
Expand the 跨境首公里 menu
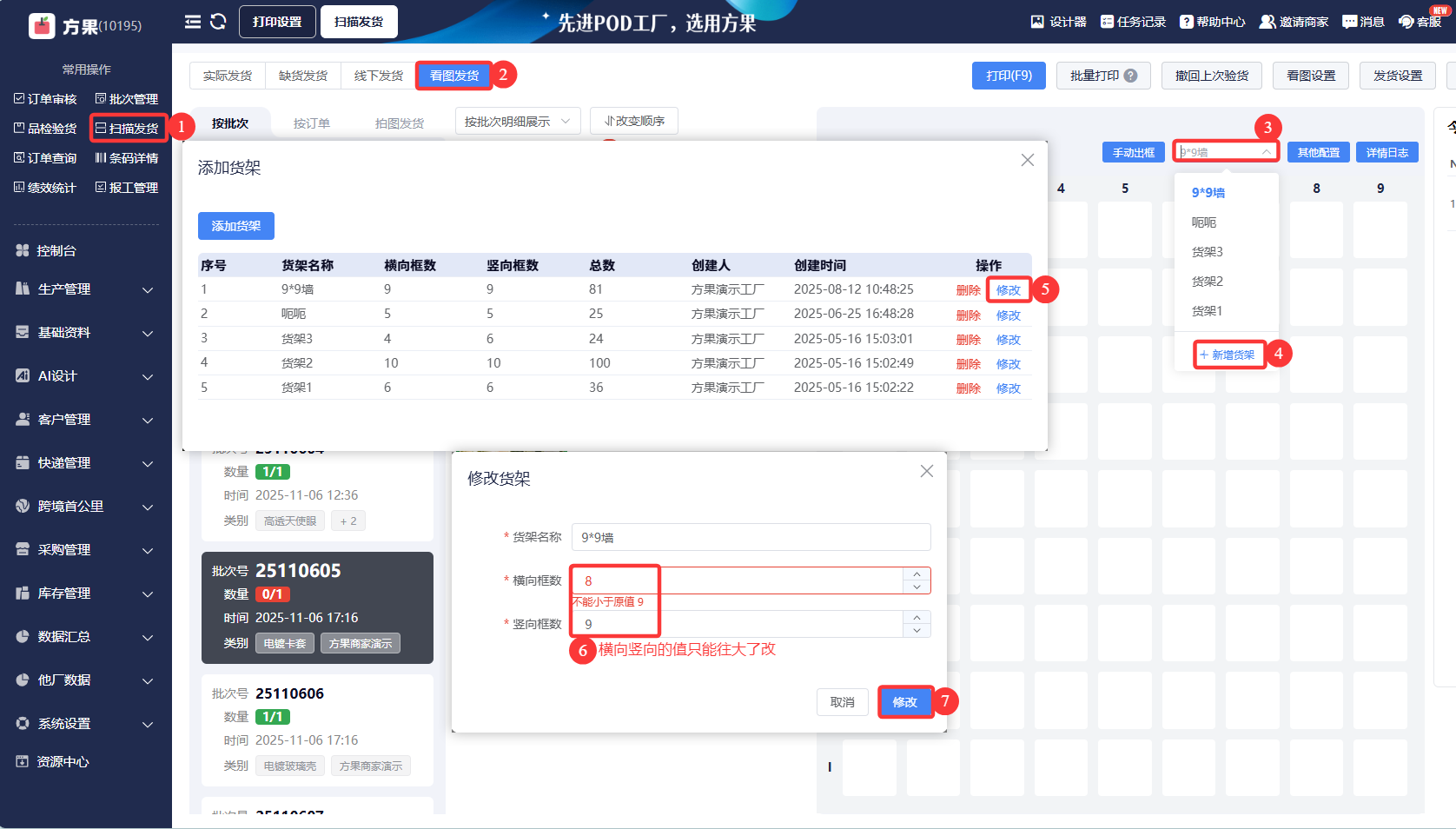tap(85, 507)
